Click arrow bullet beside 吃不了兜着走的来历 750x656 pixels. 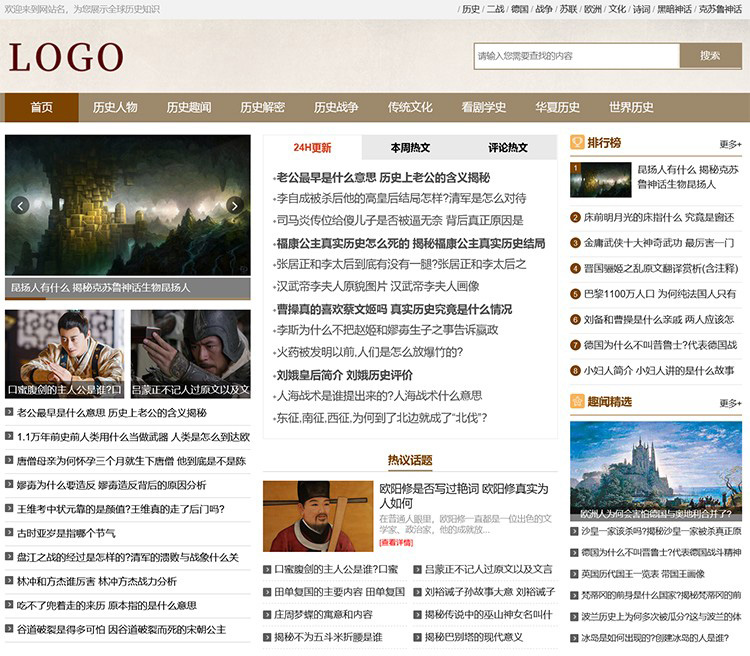pos(9,604)
